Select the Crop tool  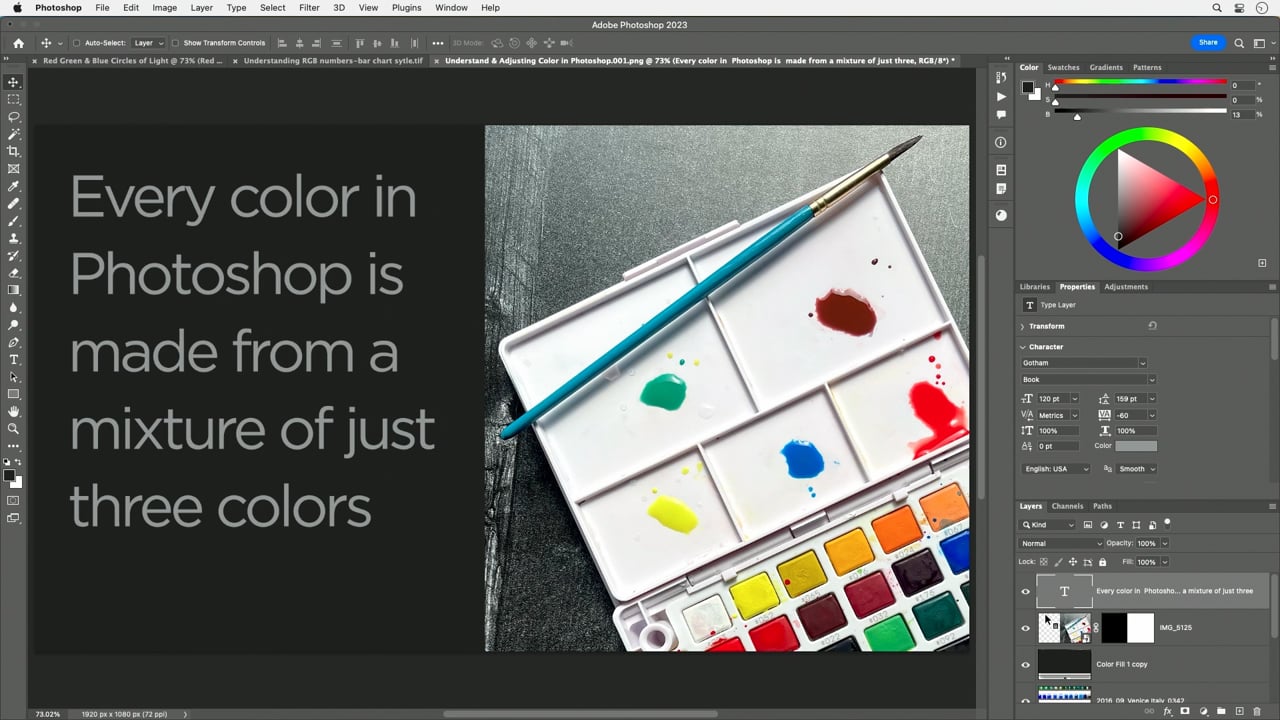tap(13, 151)
